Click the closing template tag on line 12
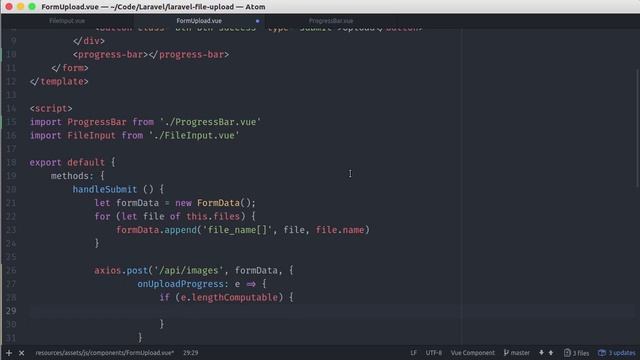Image resolution: width=640 pixels, height=360 pixels. [x=59, y=82]
